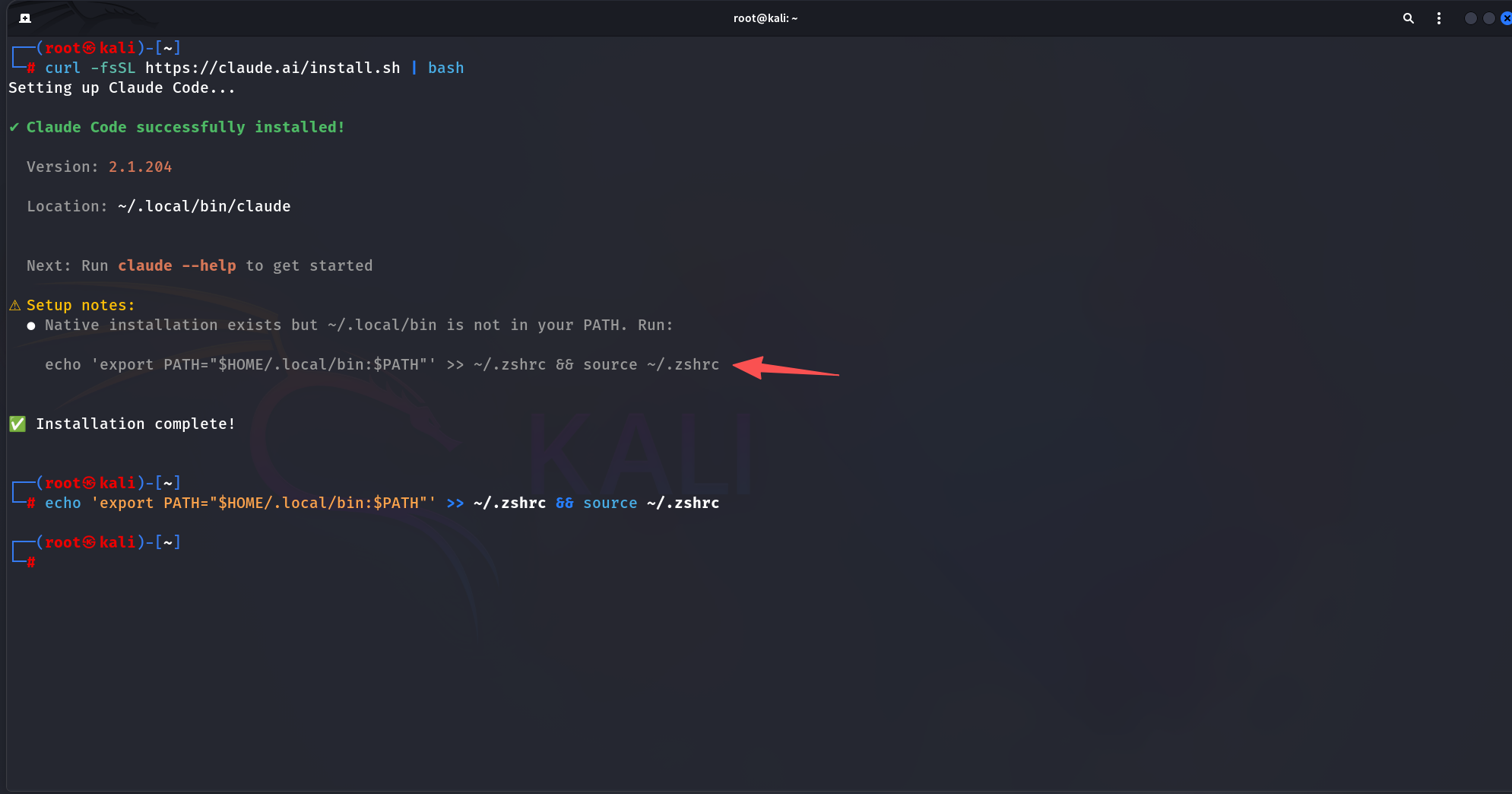Click the red arrow pointing at echo command
Image resolution: width=1512 pixels, height=794 pixels.
pos(785,367)
